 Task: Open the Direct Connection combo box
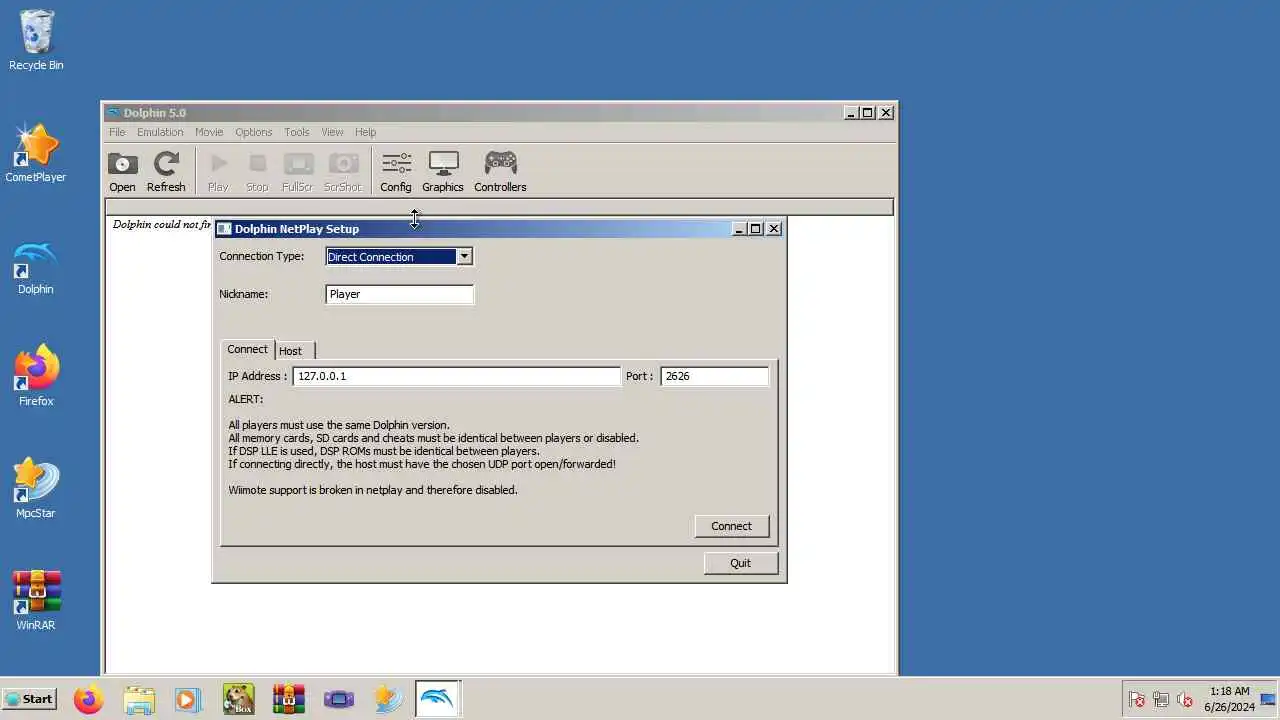coord(399,257)
